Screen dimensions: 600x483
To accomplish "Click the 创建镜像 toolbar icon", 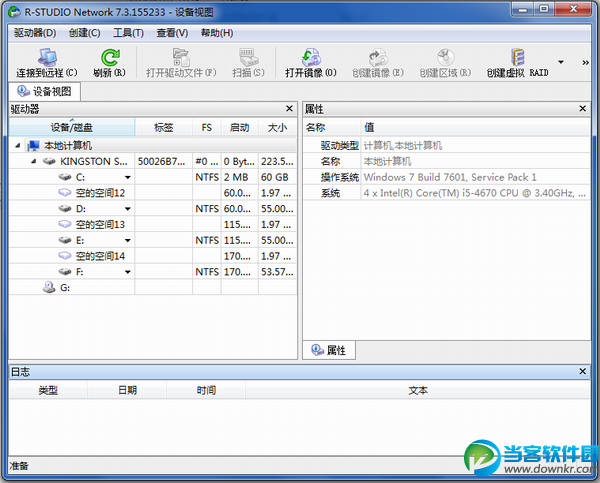I will coord(378,57).
